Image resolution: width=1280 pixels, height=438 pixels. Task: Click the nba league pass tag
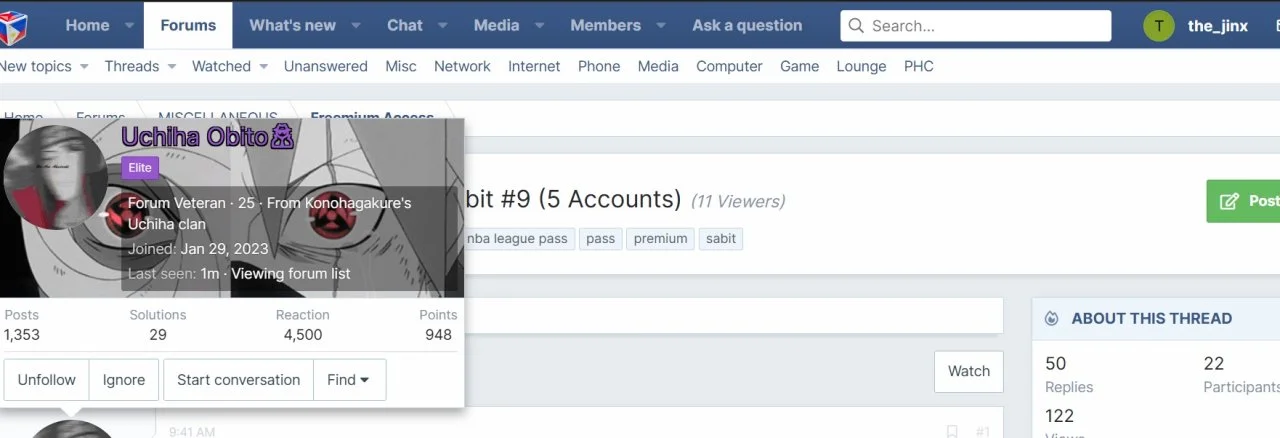pyautogui.click(x=518, y=239)
